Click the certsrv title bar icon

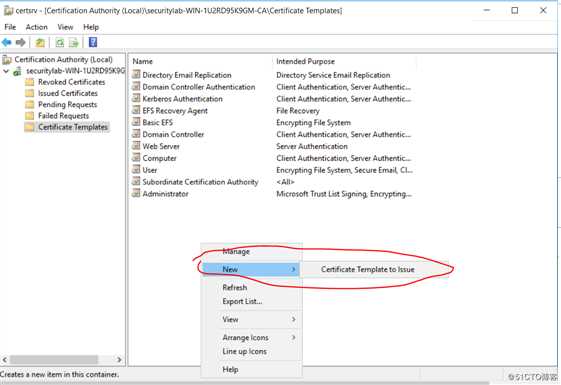8,11
